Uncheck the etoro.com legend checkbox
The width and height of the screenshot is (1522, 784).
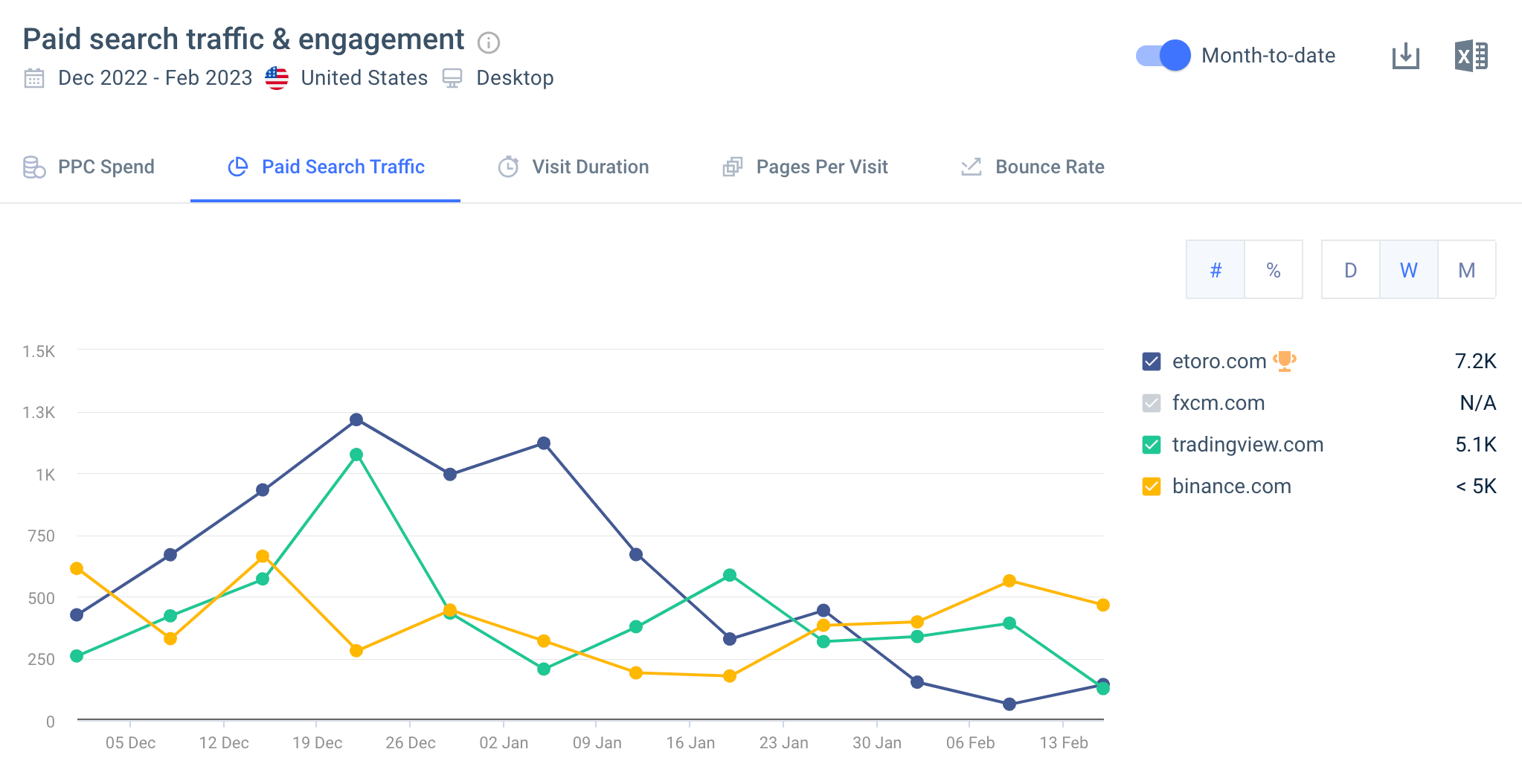pyautogui.click(x=1150, y=361)
